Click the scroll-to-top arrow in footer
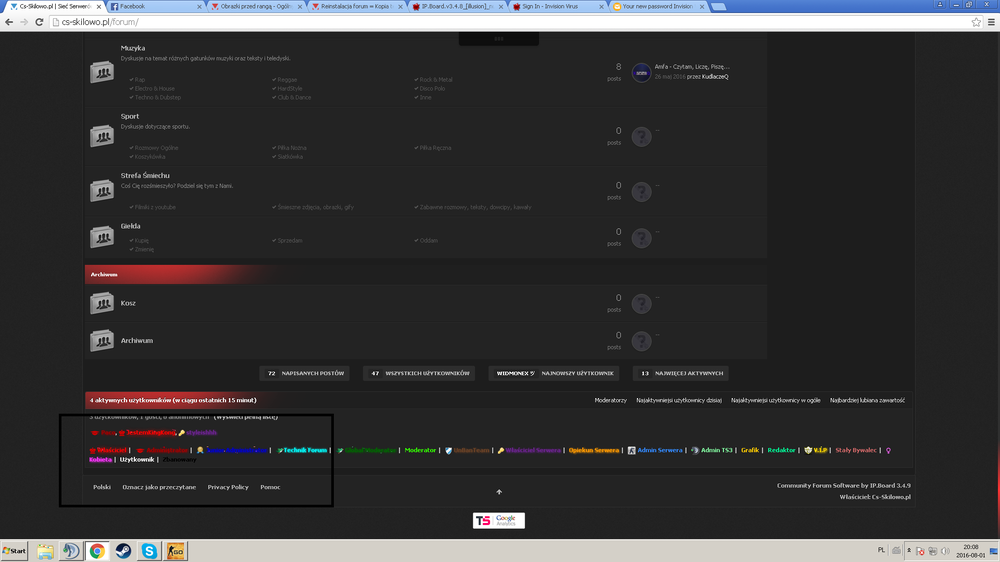 (499, 492)
